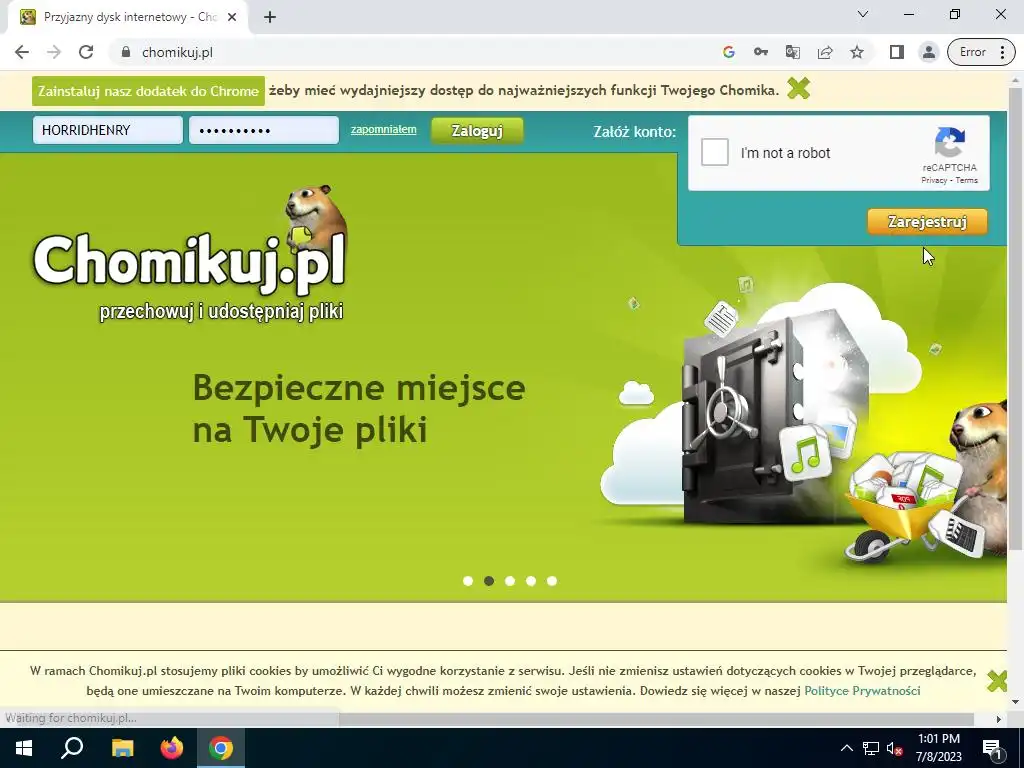The image size is (1024, 768).
Task: Select the fourth slideshow dot
Action: (x=531, y=581)
